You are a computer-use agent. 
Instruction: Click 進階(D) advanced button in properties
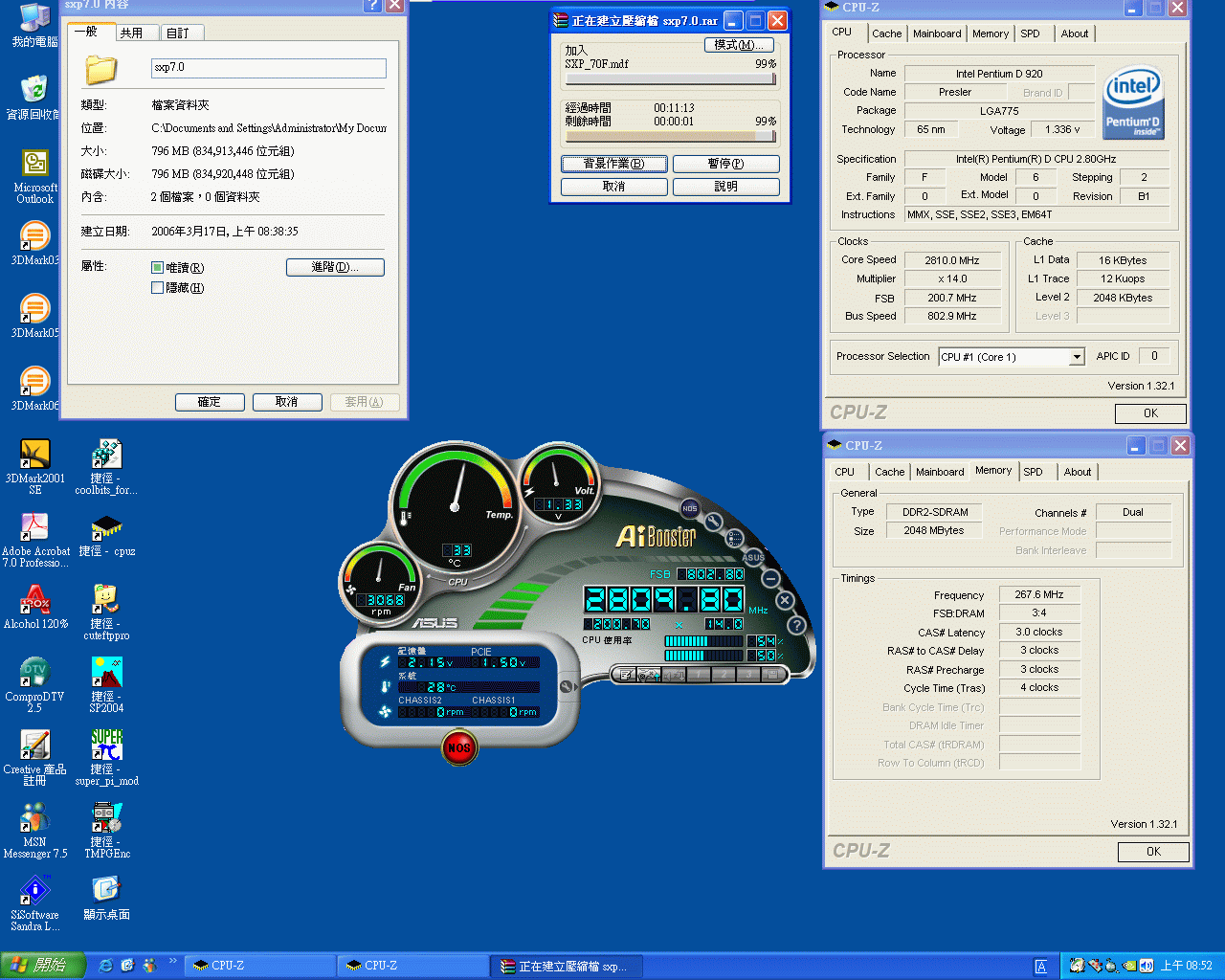335,267
